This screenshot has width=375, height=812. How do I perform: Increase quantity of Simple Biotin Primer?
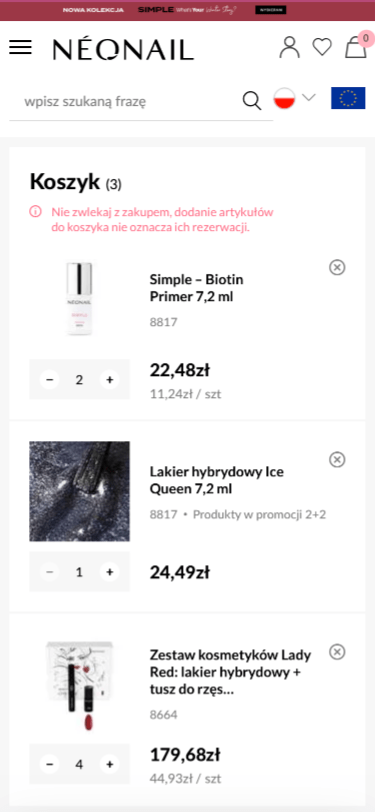click(x=109, y=380)
